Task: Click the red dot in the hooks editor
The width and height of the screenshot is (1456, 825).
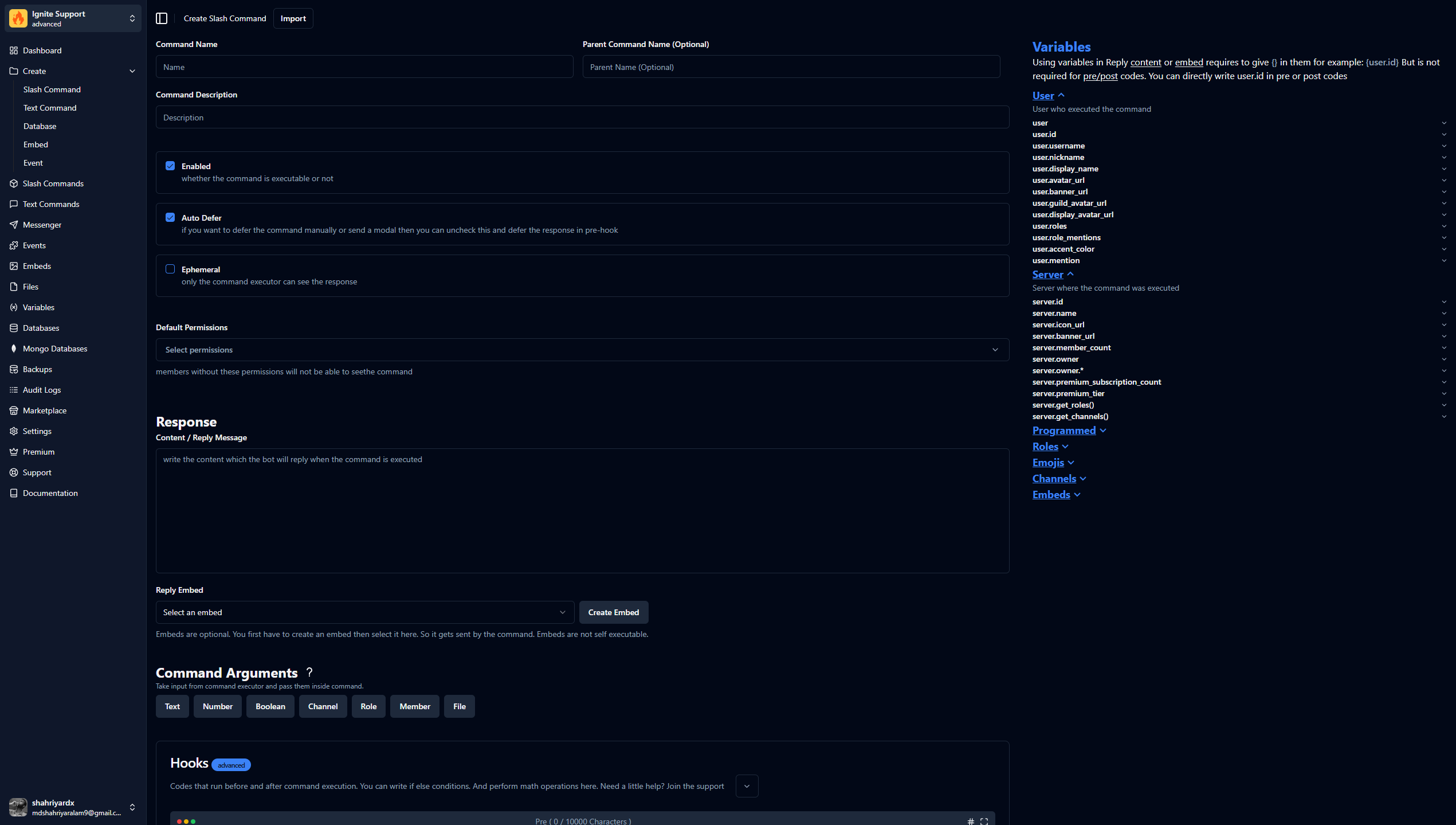Action: pyautogui.click(x=180, y=821)
